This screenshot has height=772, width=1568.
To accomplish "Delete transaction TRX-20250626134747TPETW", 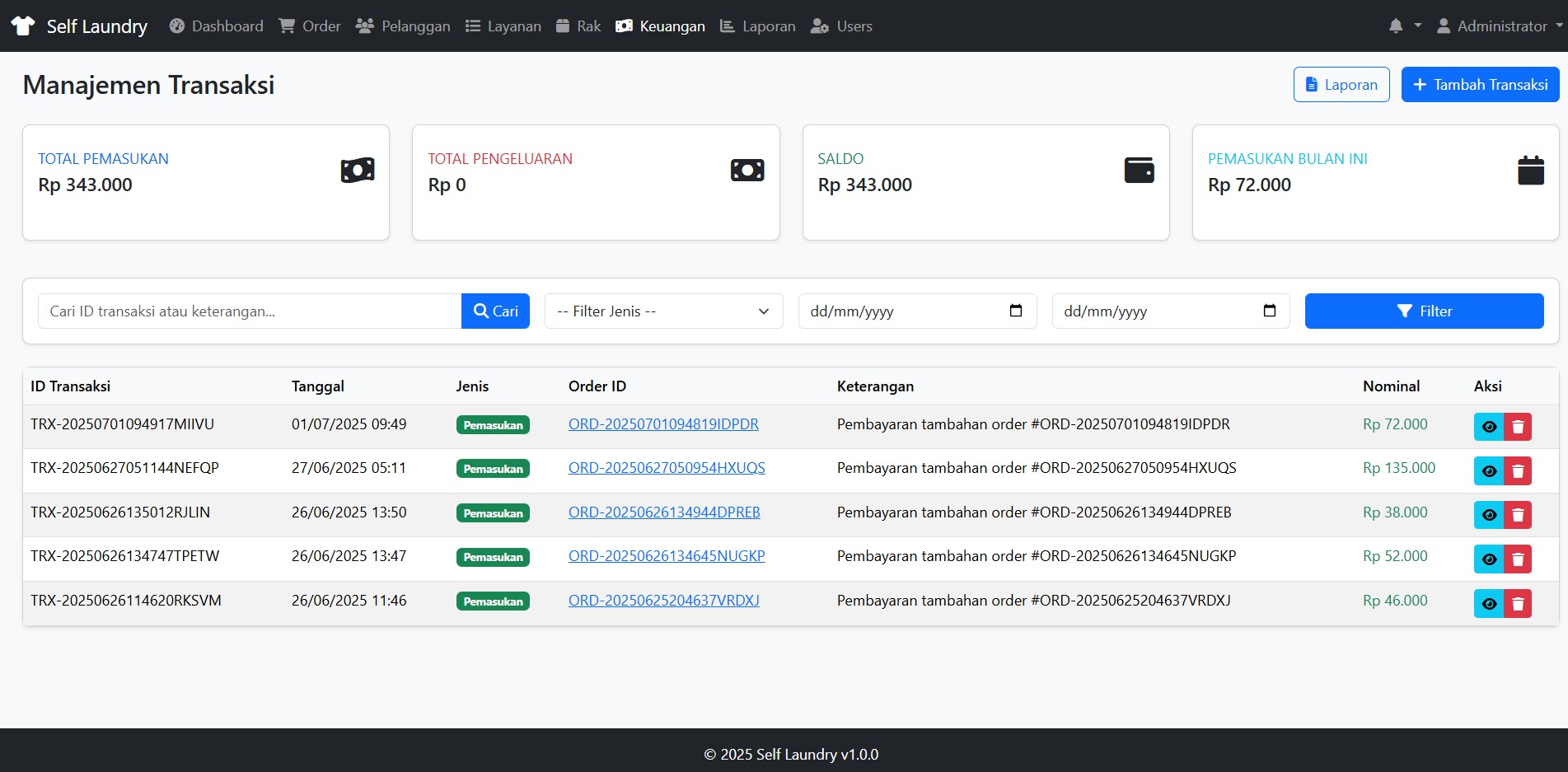I will point(1518,559).
